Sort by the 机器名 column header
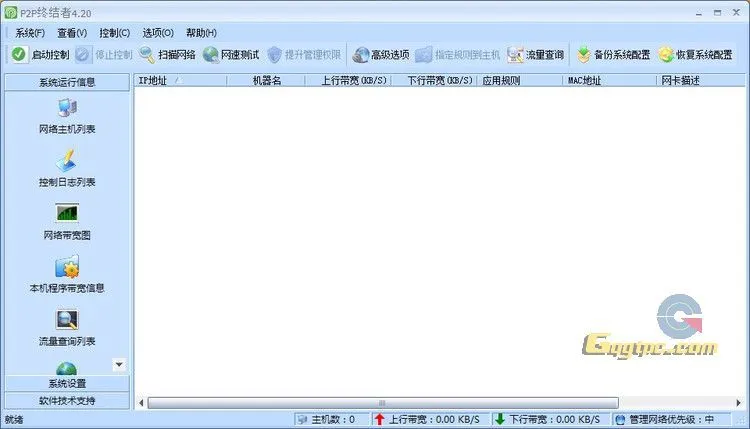 click(x=266, y=80)
